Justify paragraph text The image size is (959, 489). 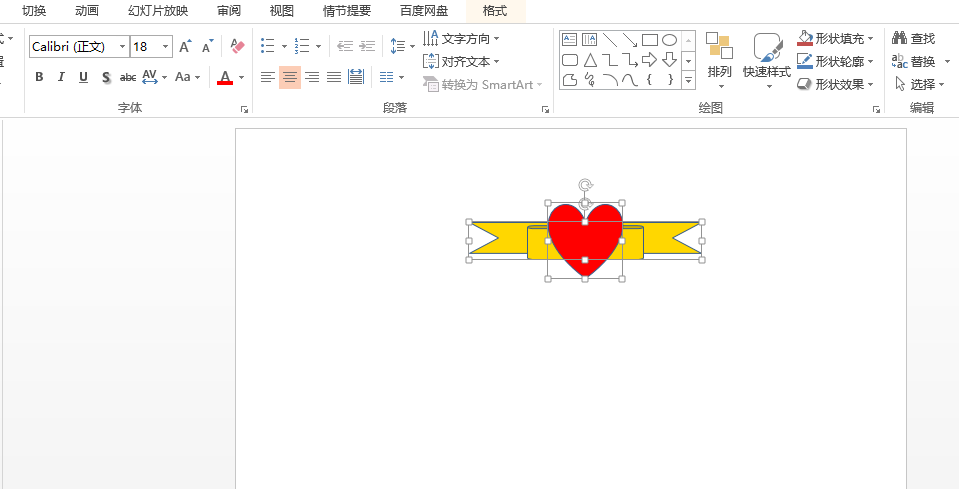(x=334, y=77)
